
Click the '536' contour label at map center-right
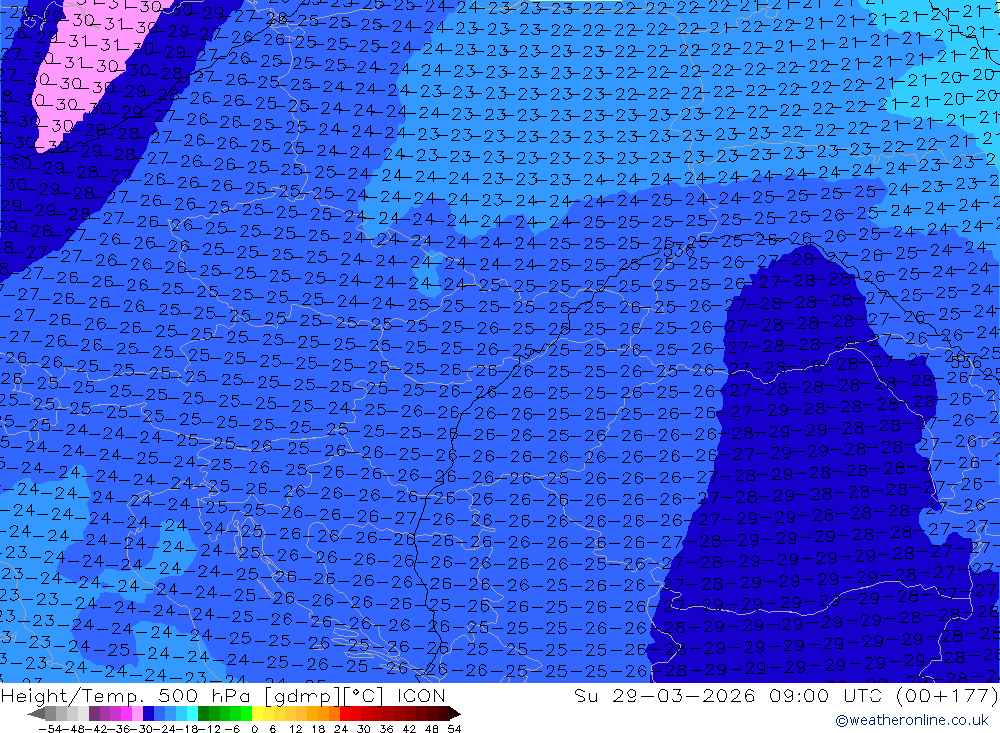679,251
